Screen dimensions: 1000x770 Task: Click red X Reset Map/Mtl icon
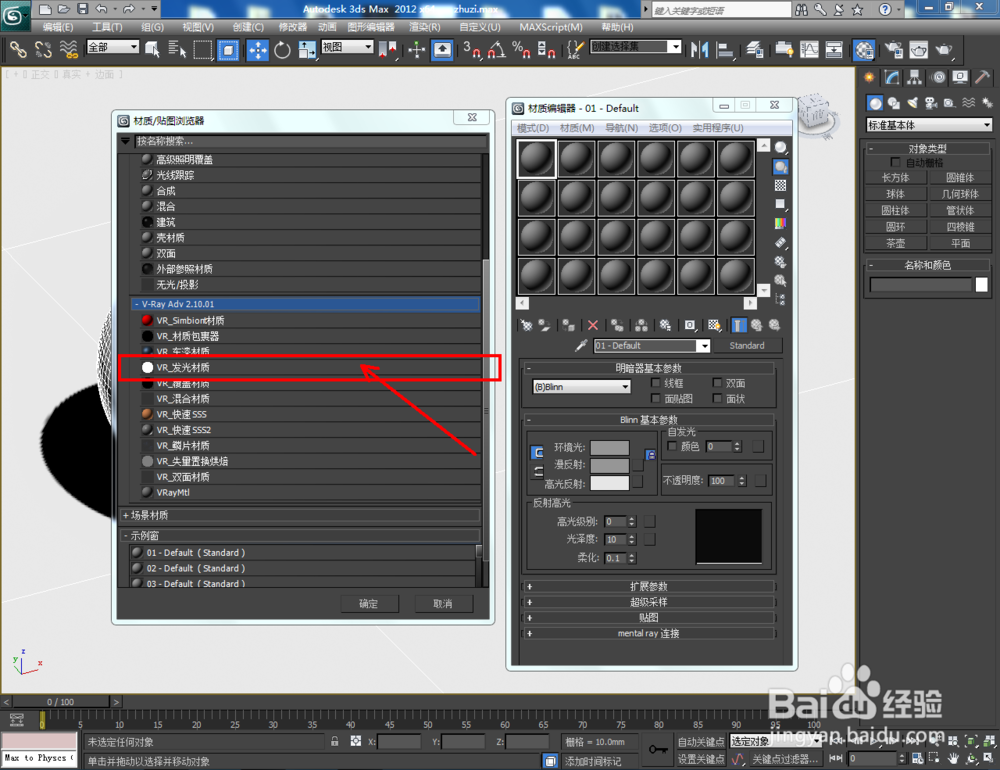point(592,325)
